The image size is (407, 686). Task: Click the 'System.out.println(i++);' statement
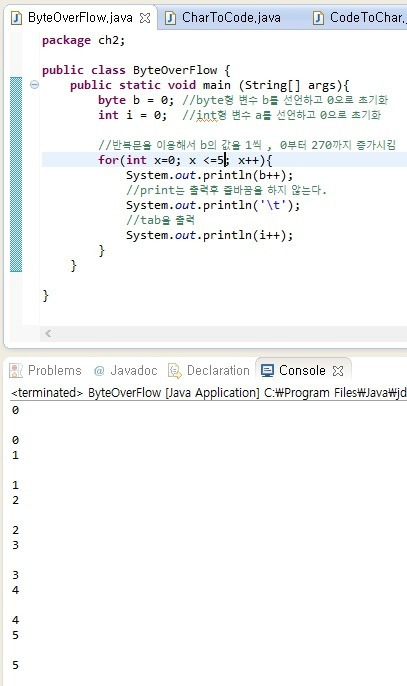click(210, 235)
